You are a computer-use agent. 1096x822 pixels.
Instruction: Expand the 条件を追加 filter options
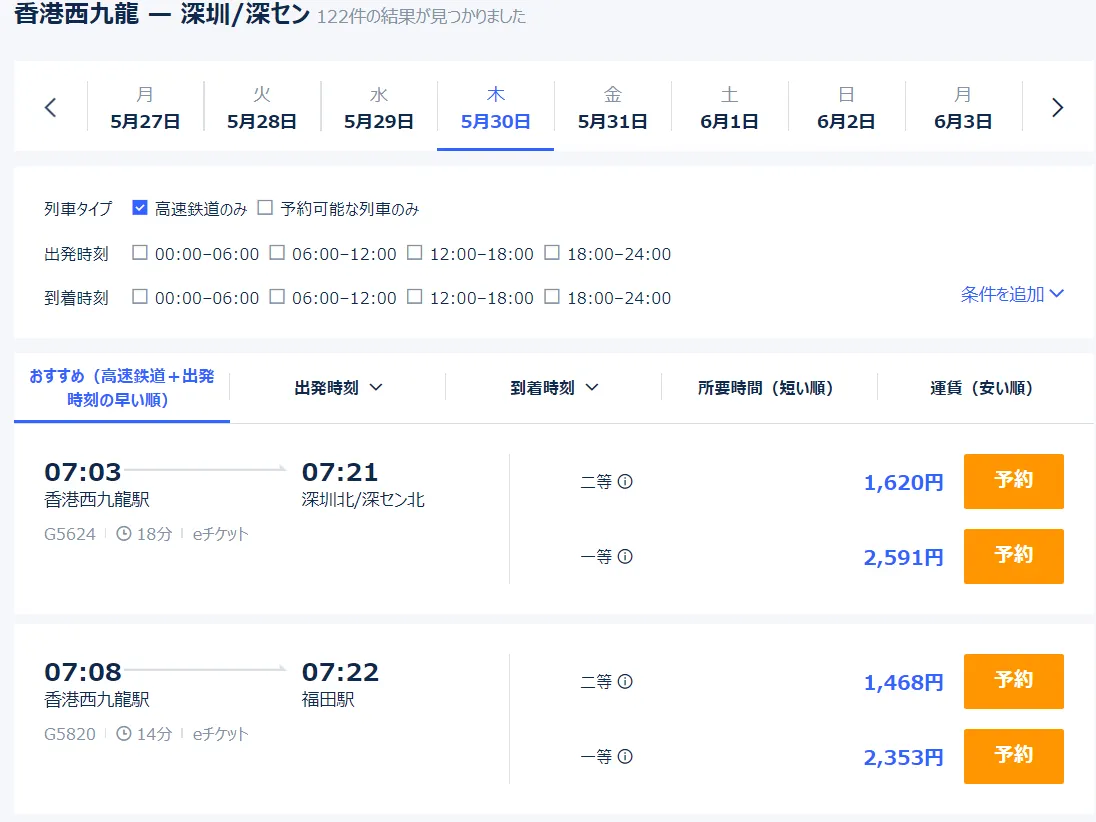coord(1012,294)
